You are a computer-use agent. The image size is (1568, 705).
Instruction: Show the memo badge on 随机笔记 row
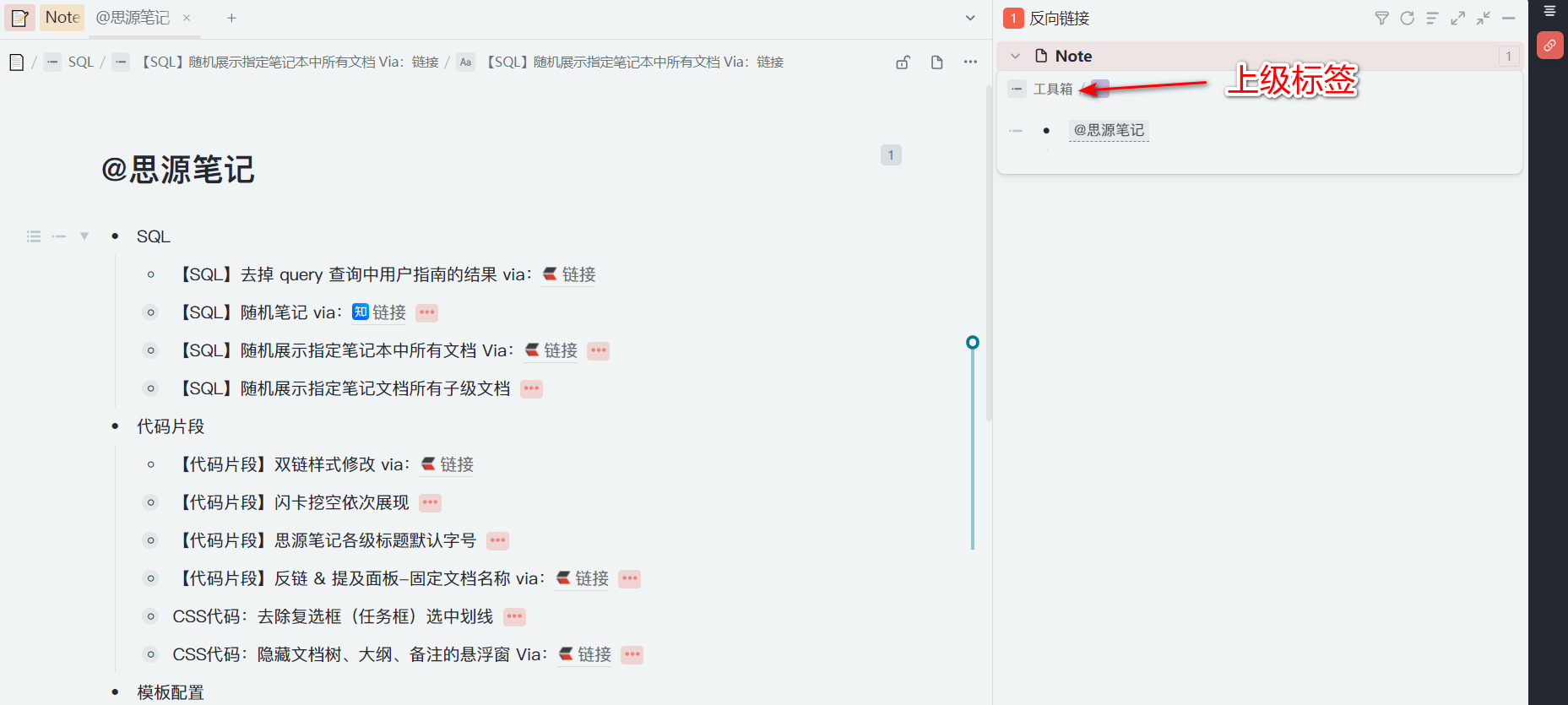(x=427, y=313)
